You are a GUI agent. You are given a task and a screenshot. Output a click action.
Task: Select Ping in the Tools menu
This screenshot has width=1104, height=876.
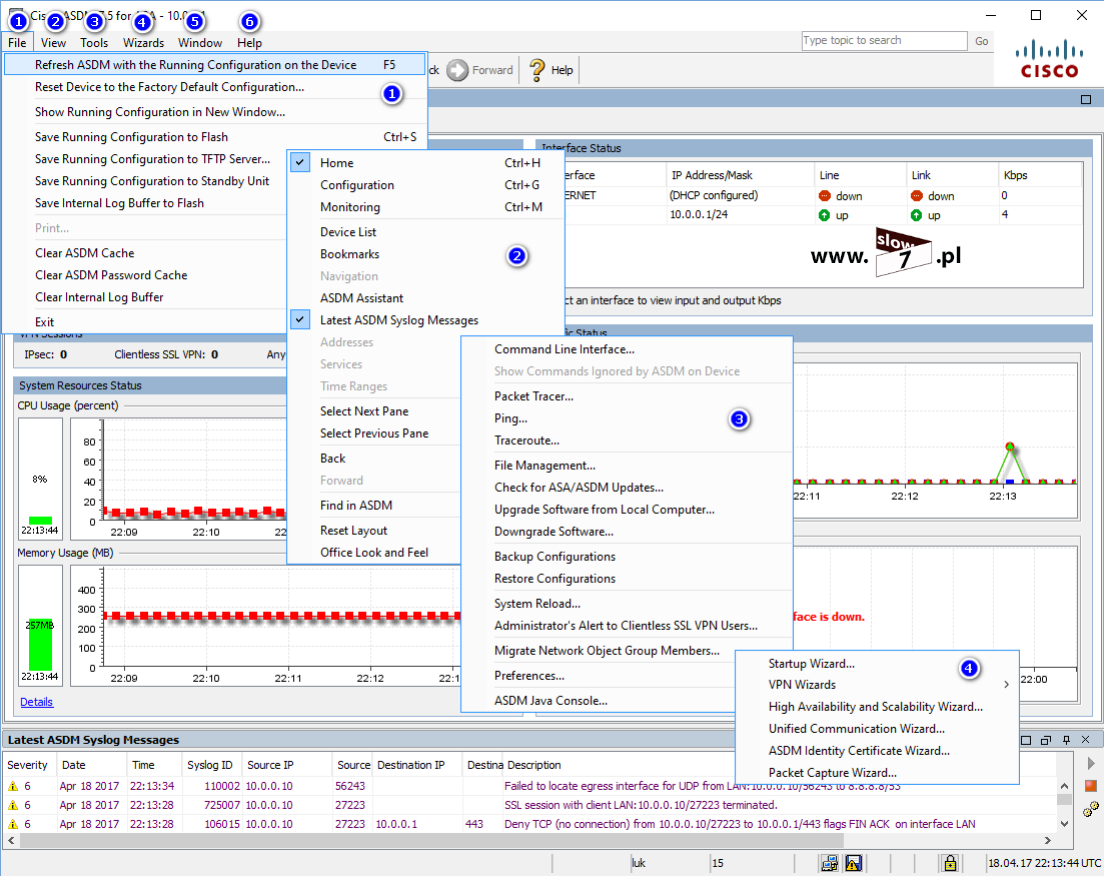tap(627, 418)
